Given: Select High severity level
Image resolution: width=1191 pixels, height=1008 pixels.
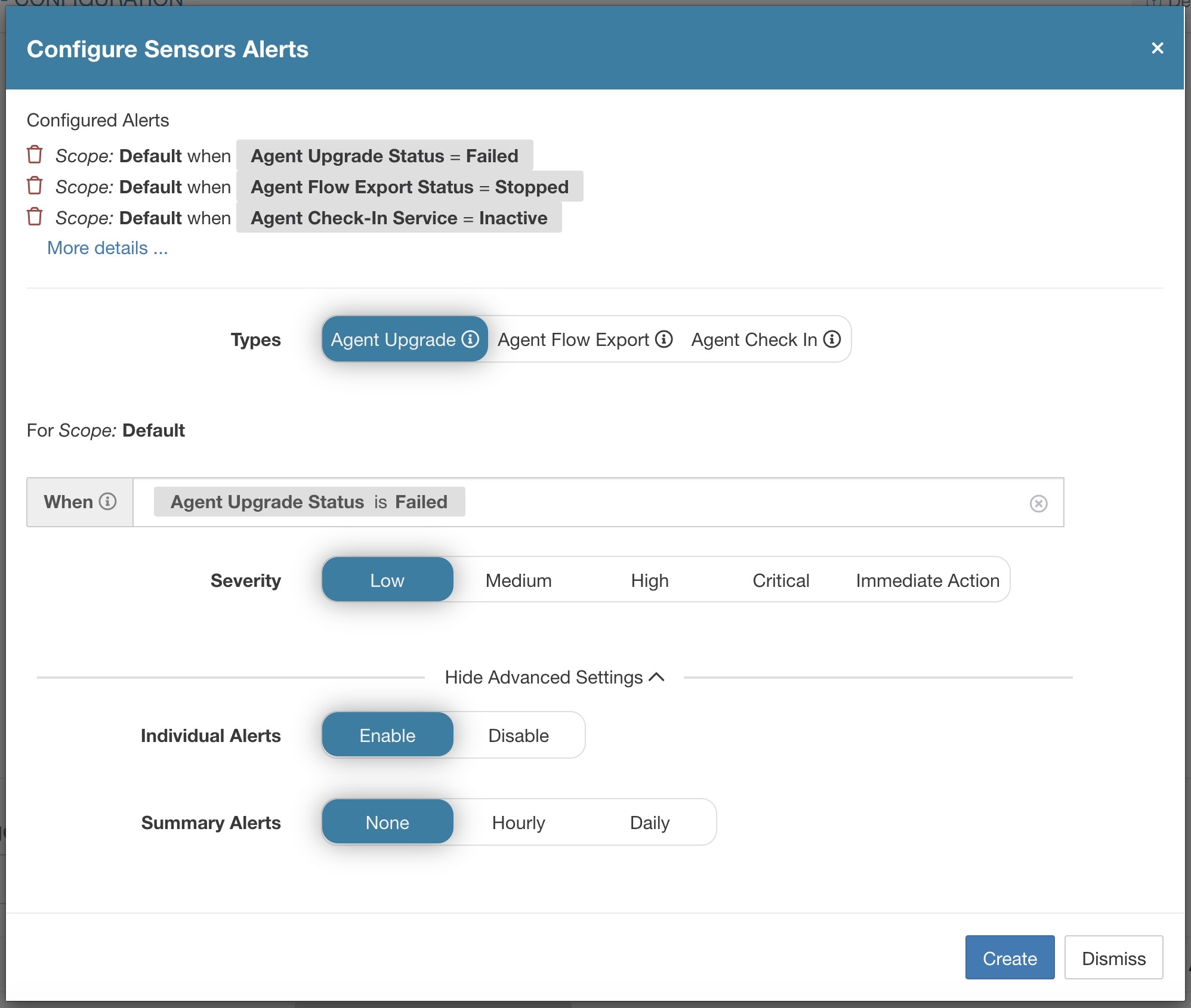Looking at the screenshot, I should (x=649, y=579).
